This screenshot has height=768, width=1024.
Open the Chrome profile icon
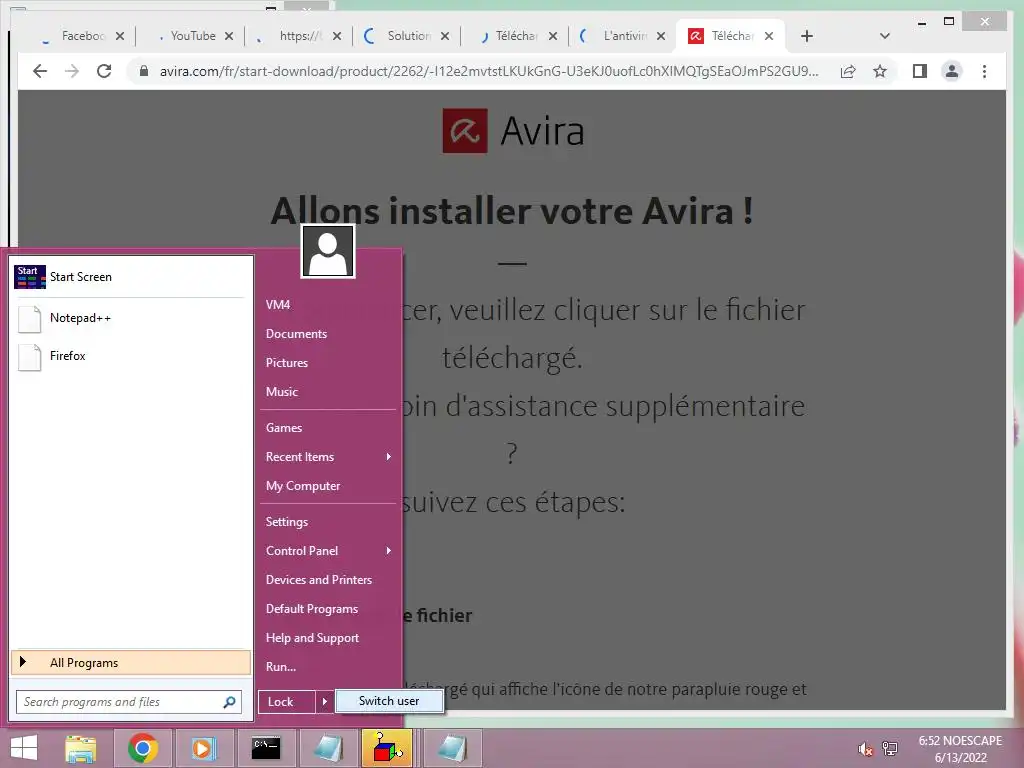click(x=952, y=71)
